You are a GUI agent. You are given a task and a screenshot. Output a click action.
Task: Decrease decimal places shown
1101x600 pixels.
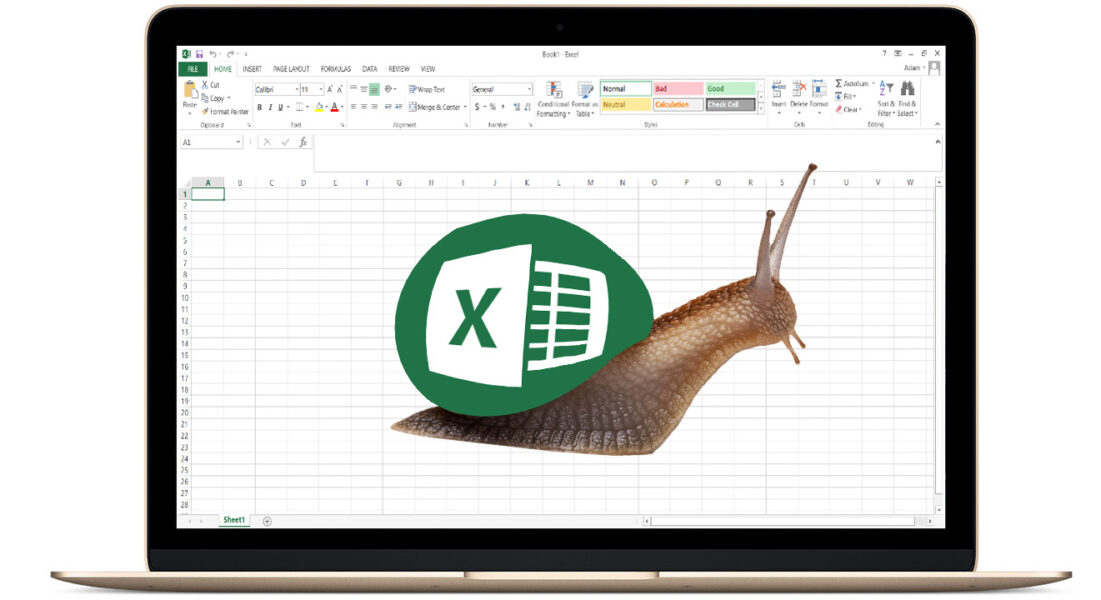pyautogui.click(x=527, y=107)
